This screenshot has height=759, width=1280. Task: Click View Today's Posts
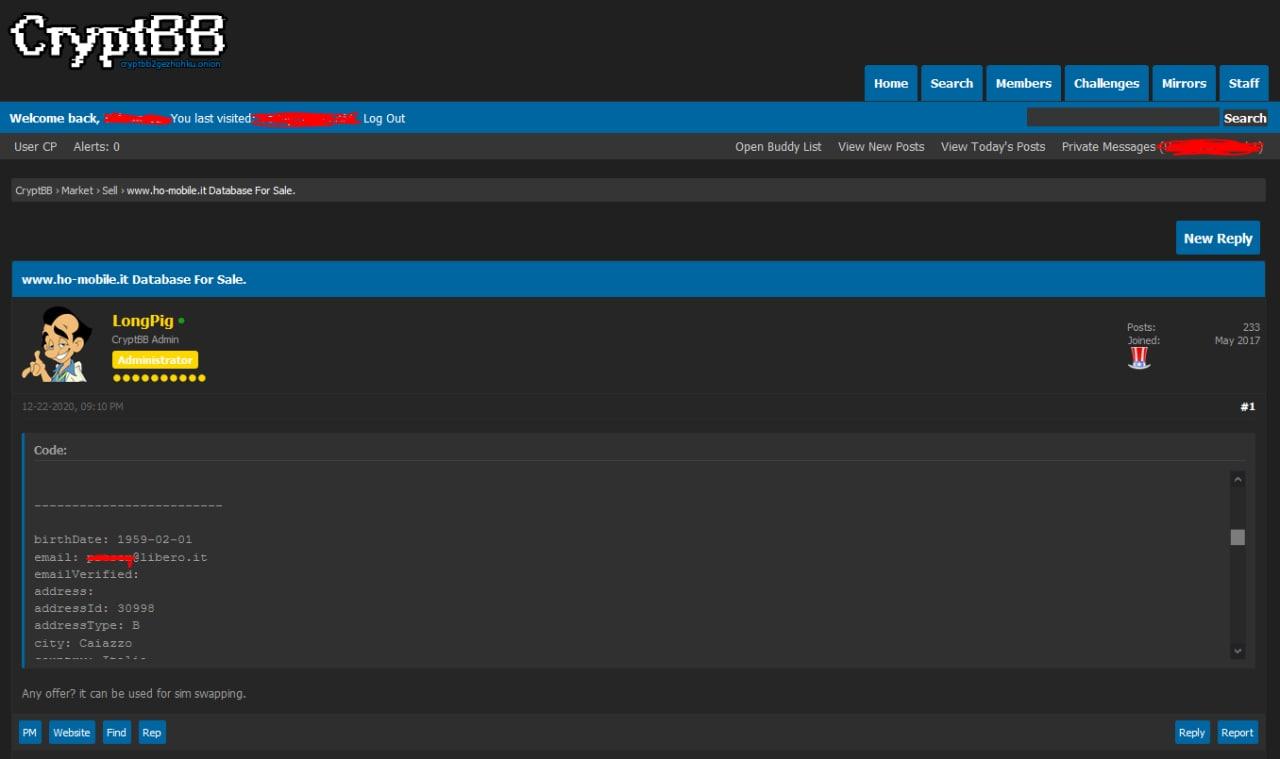tap(993, 147)
